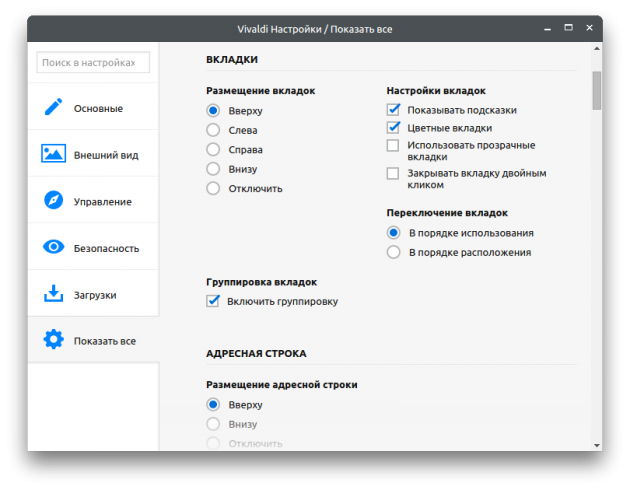Click the Настройки вкладок subheading
The height and width of the screenshot is (490, 630).
coord(436,91)
